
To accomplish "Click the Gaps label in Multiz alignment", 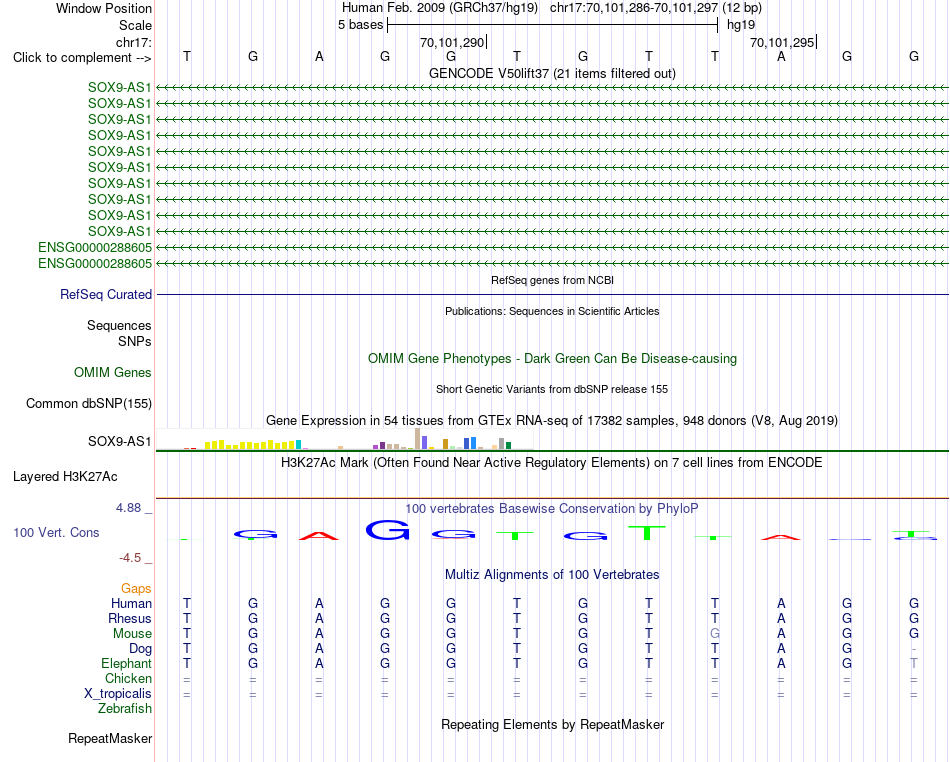I will pos(136,588).
